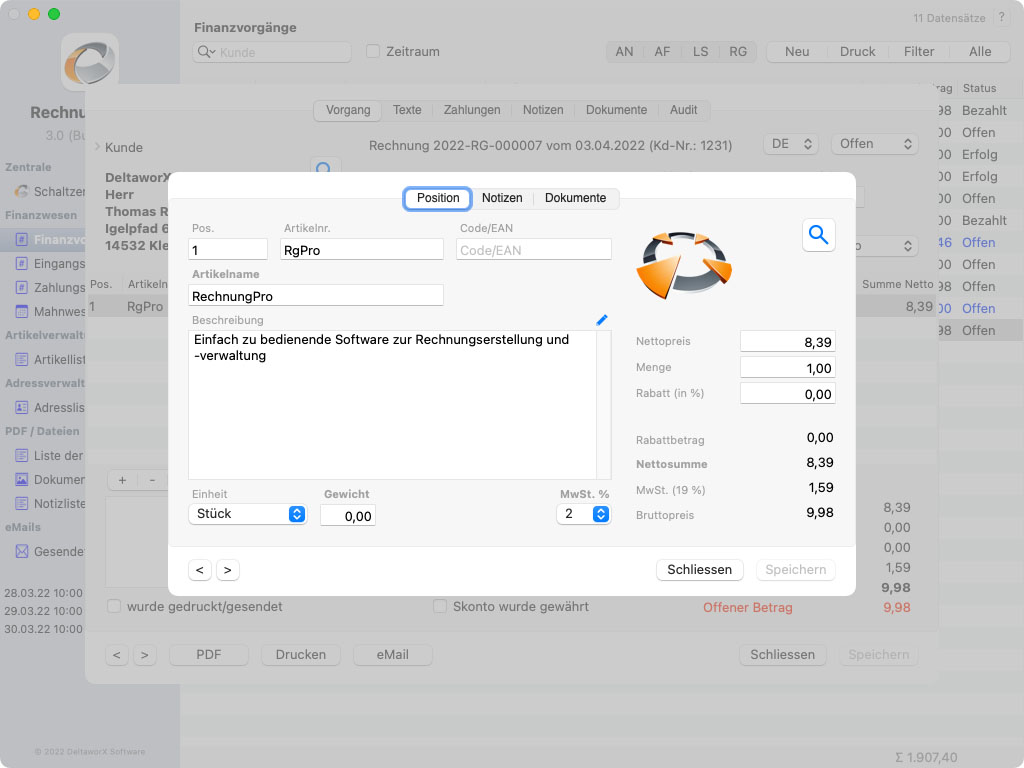Click the Finanzvorgänge sidebar icon
This screenshot has height=768, width=1024.
point(22,240)
